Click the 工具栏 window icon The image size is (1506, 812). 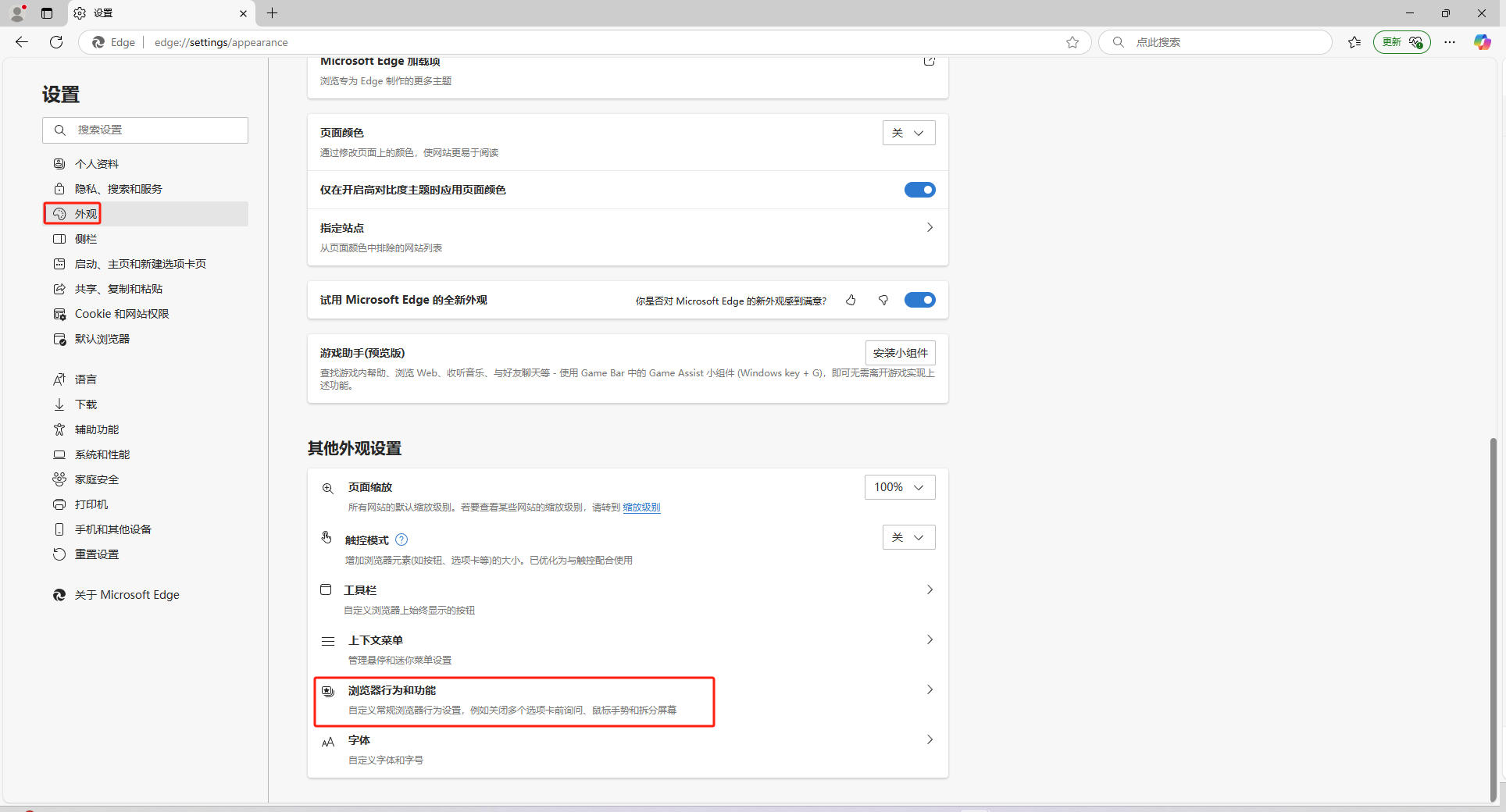(x=326, y=589)
